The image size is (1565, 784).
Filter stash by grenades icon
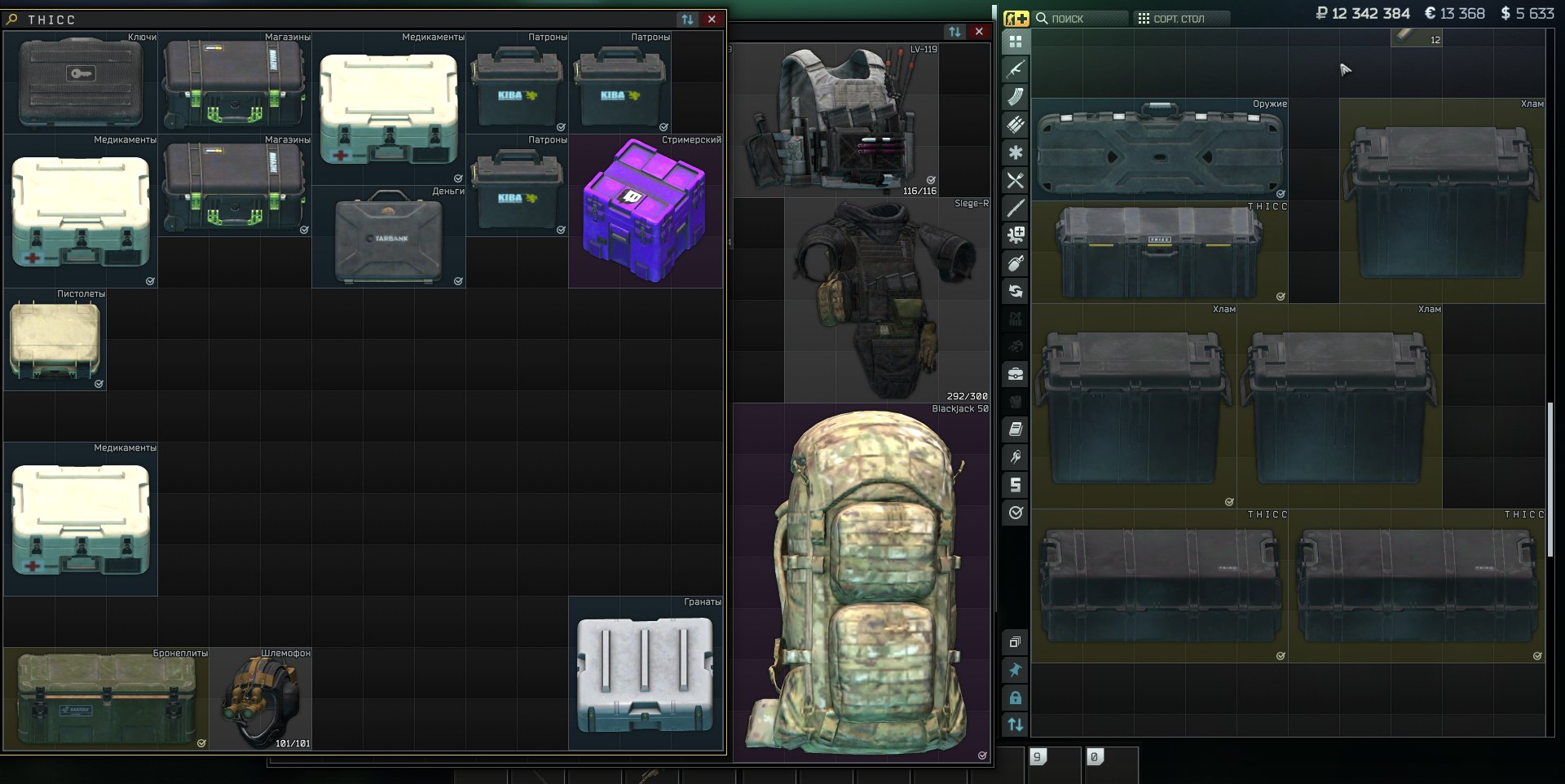1015,263
